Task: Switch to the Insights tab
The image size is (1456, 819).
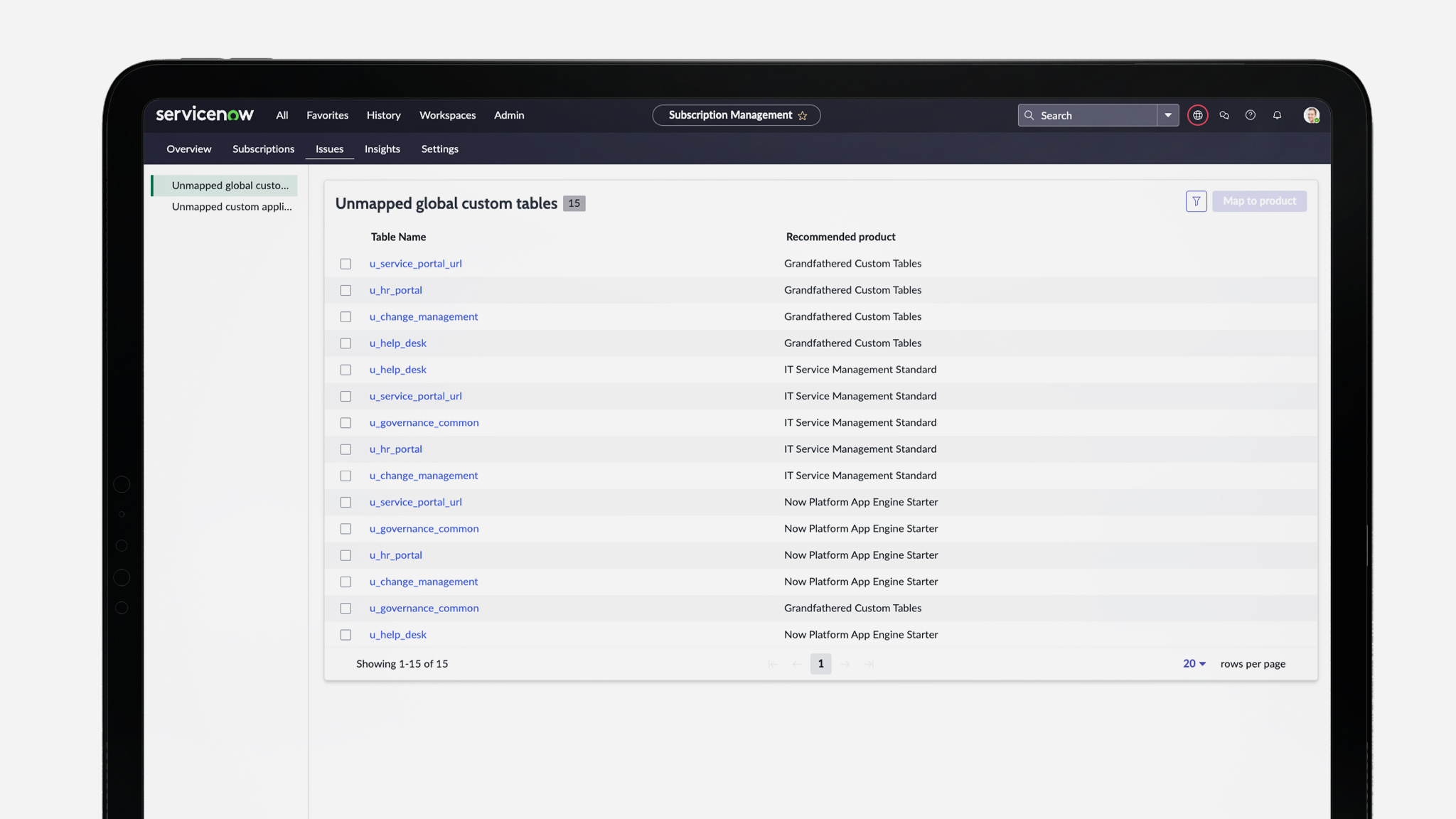Action: click(382, 149)
